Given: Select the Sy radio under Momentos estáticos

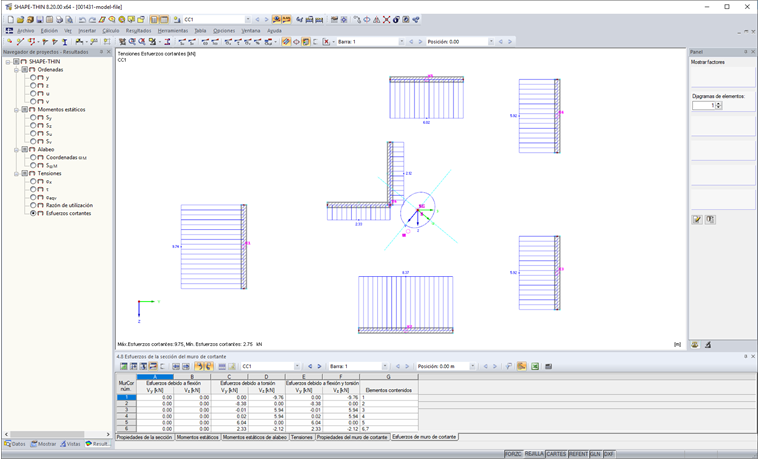Looking at the screenshot, I should [33, 117].
